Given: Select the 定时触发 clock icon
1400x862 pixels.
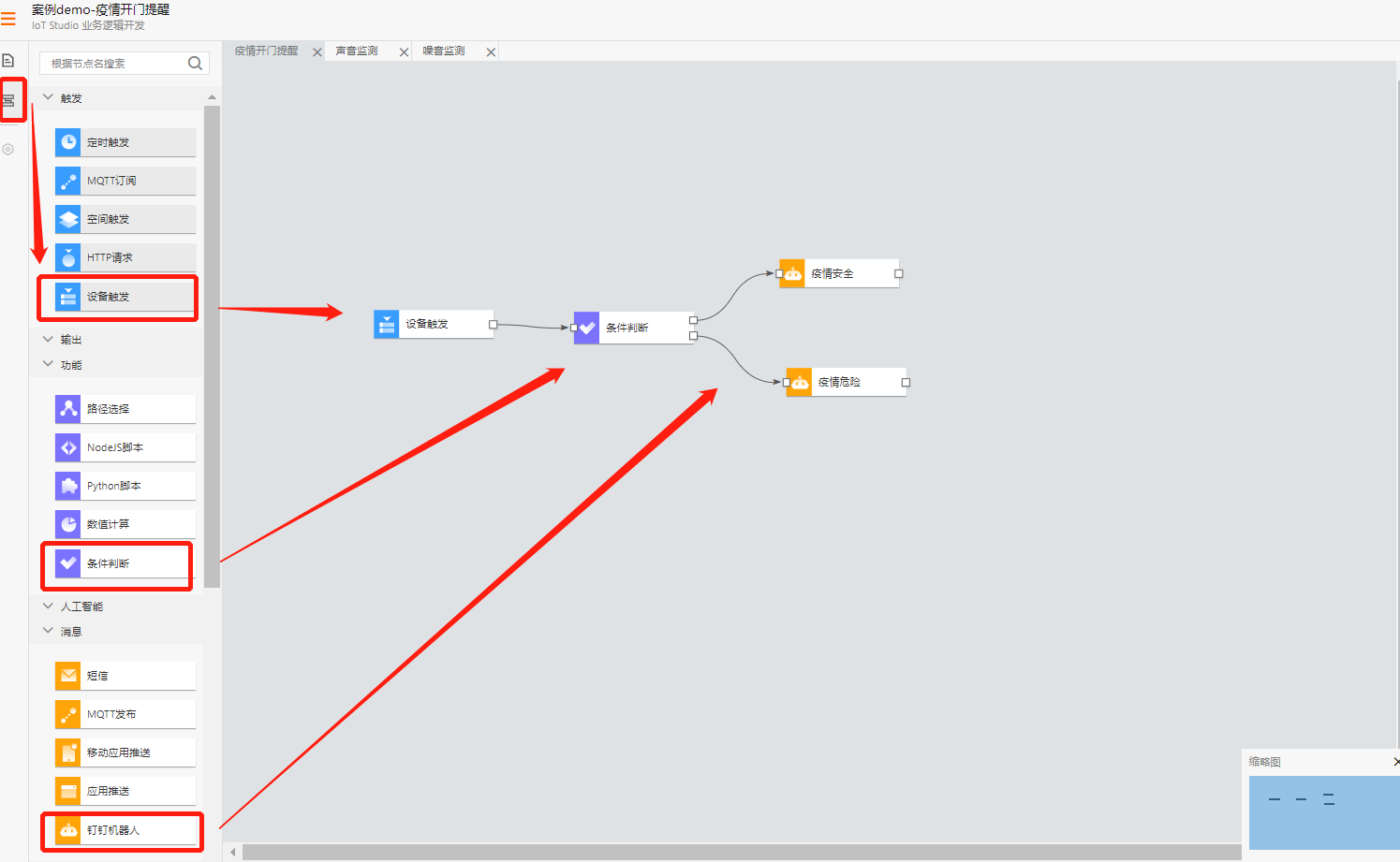Looking at the screenshot, I should [x=68, y=142].
